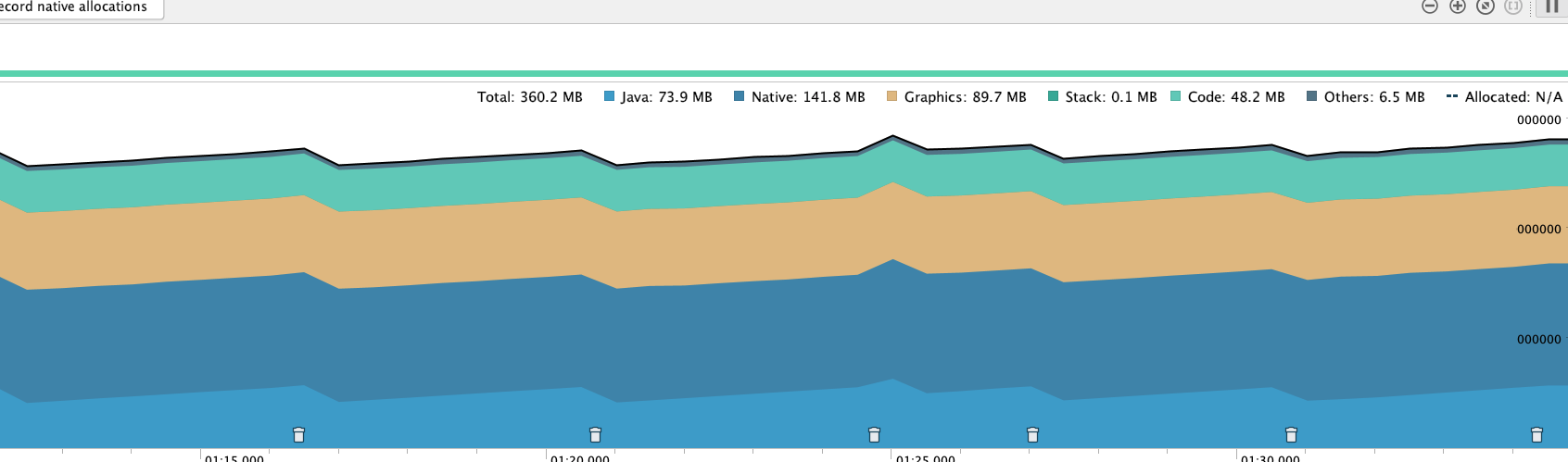1568x462 pixels.
Task: Click the trash icon just right of 01:30.000
Action: [x=1291, y=434]
